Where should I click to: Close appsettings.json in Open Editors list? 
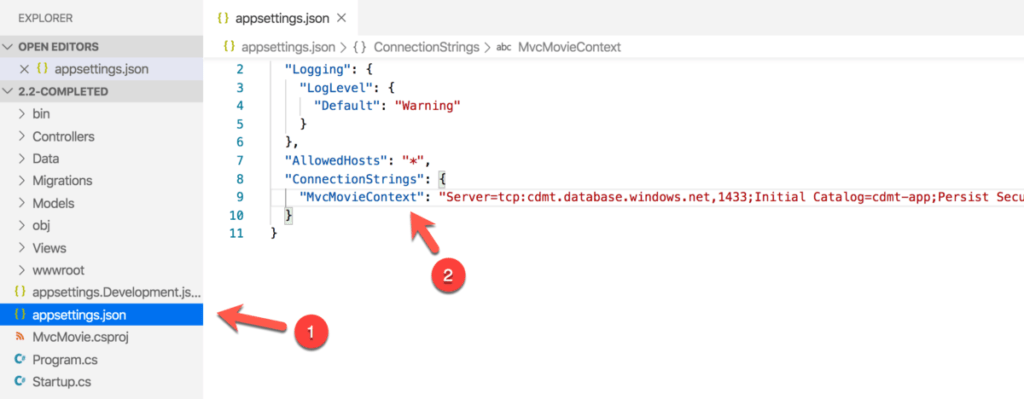[24, 69]
